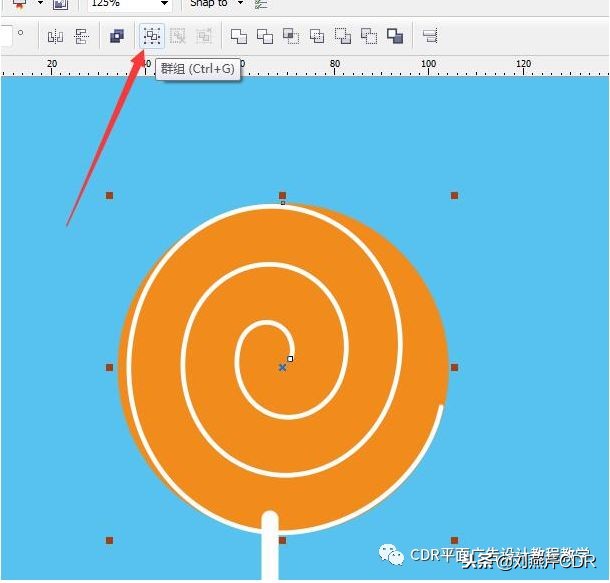Image resolution: width=610 pixels, height=583 pixels.
Task: Weld the selected shapes together
Action: (239, 36)
